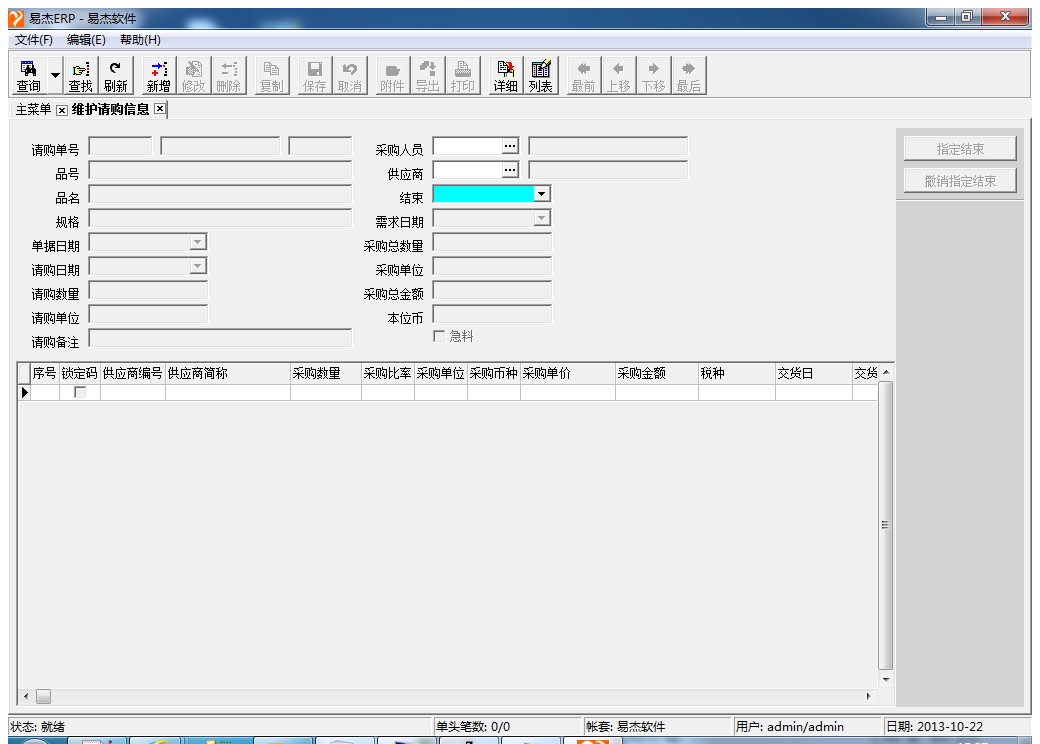Screen dimensions: 1040x744
Task: Click the 指定结束 button
Action: coord(960,149)
